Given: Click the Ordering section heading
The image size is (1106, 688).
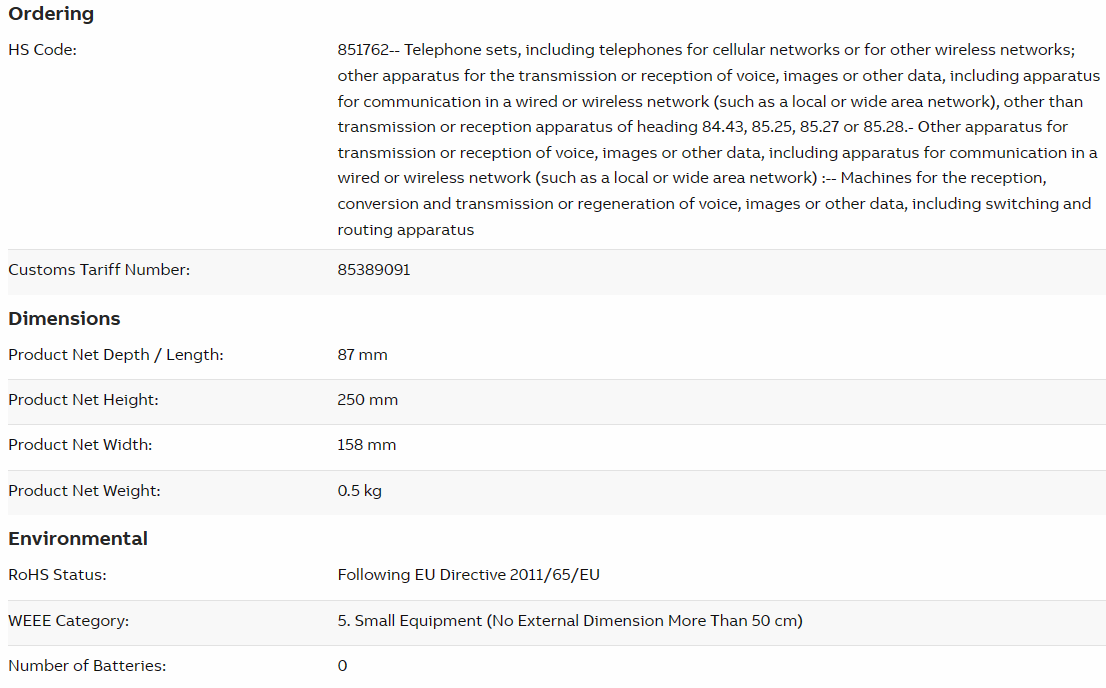Looking at the screenshot, I should pos(51,14).
